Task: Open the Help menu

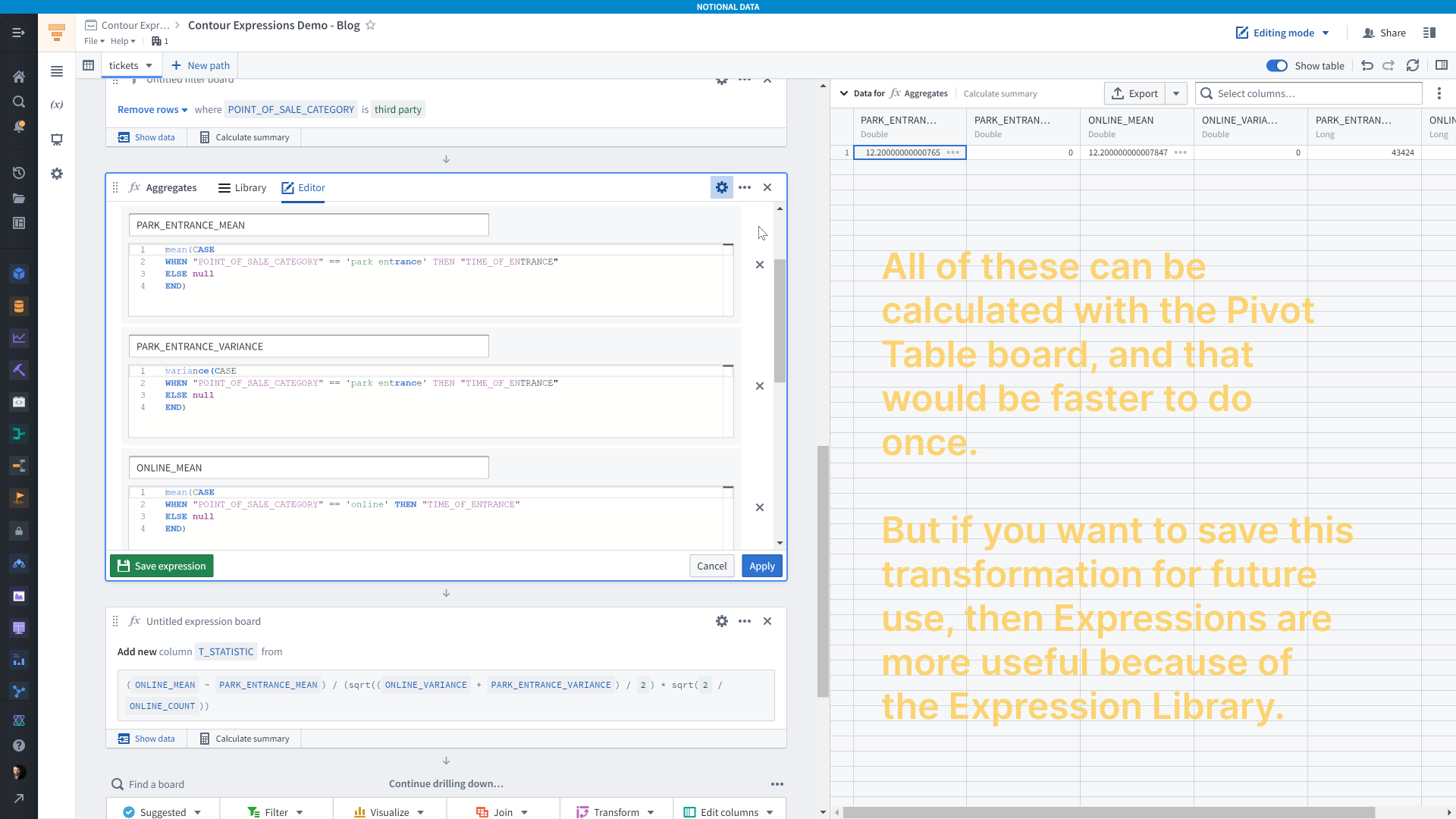Action: [x=123, y=41]
